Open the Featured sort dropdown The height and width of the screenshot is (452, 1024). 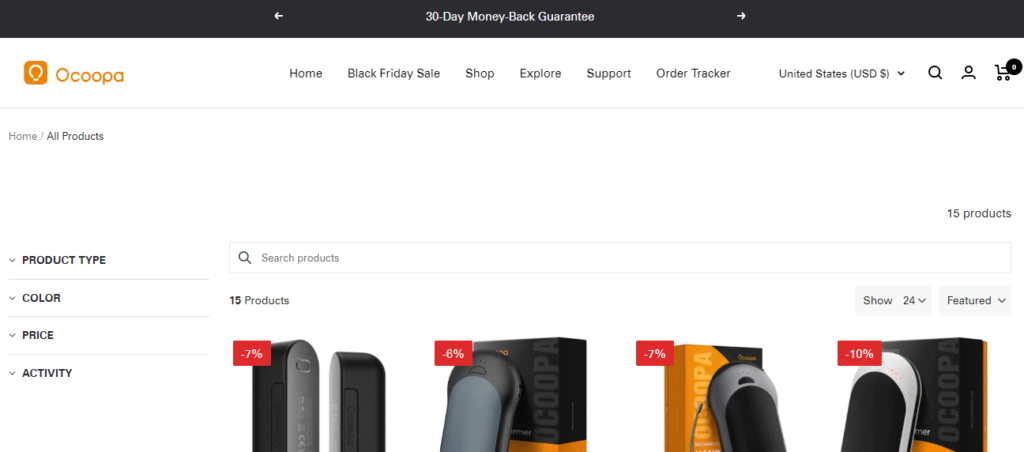click(x=976, y=300)
